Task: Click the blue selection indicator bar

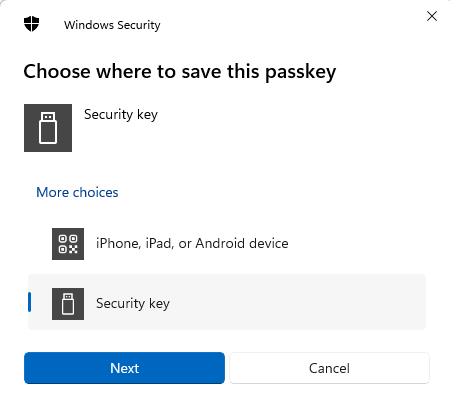Action: click(30, 302)
